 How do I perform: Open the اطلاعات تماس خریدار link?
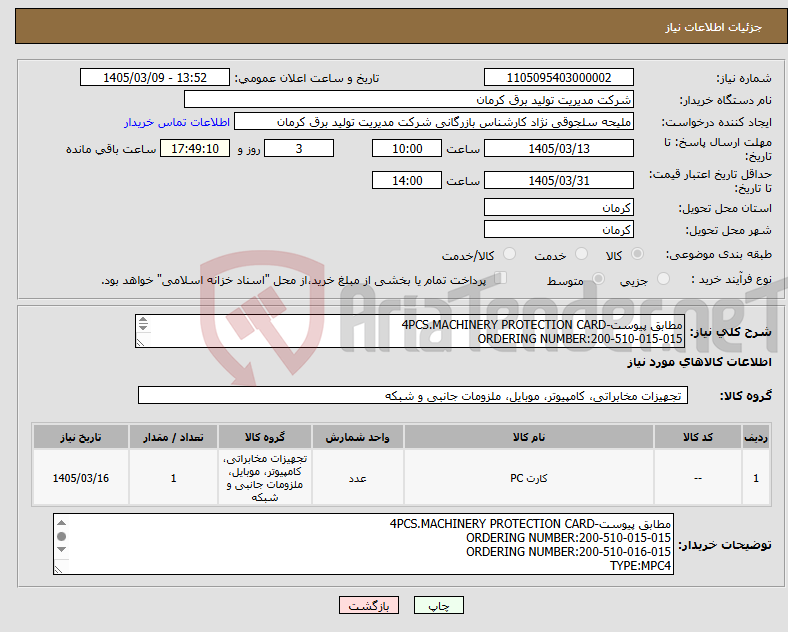pyautogui.click(x=177, y=122)
